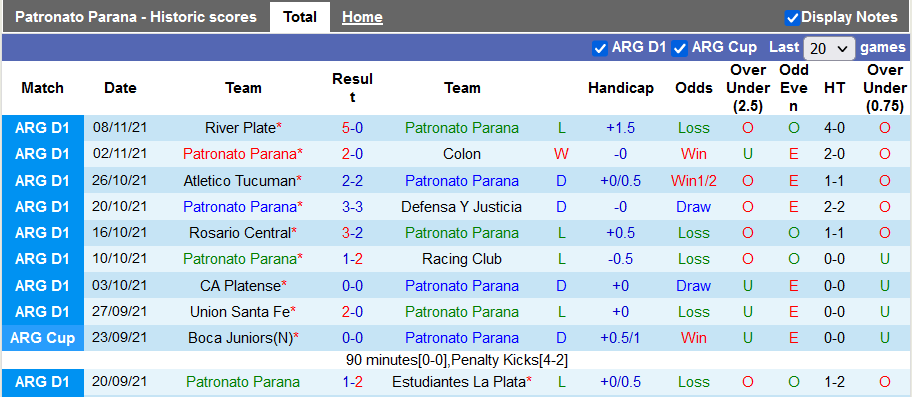Select the Win1/2 odds value
The height and width of the screenshot is (397, 912).
click(x=694, y=181)
